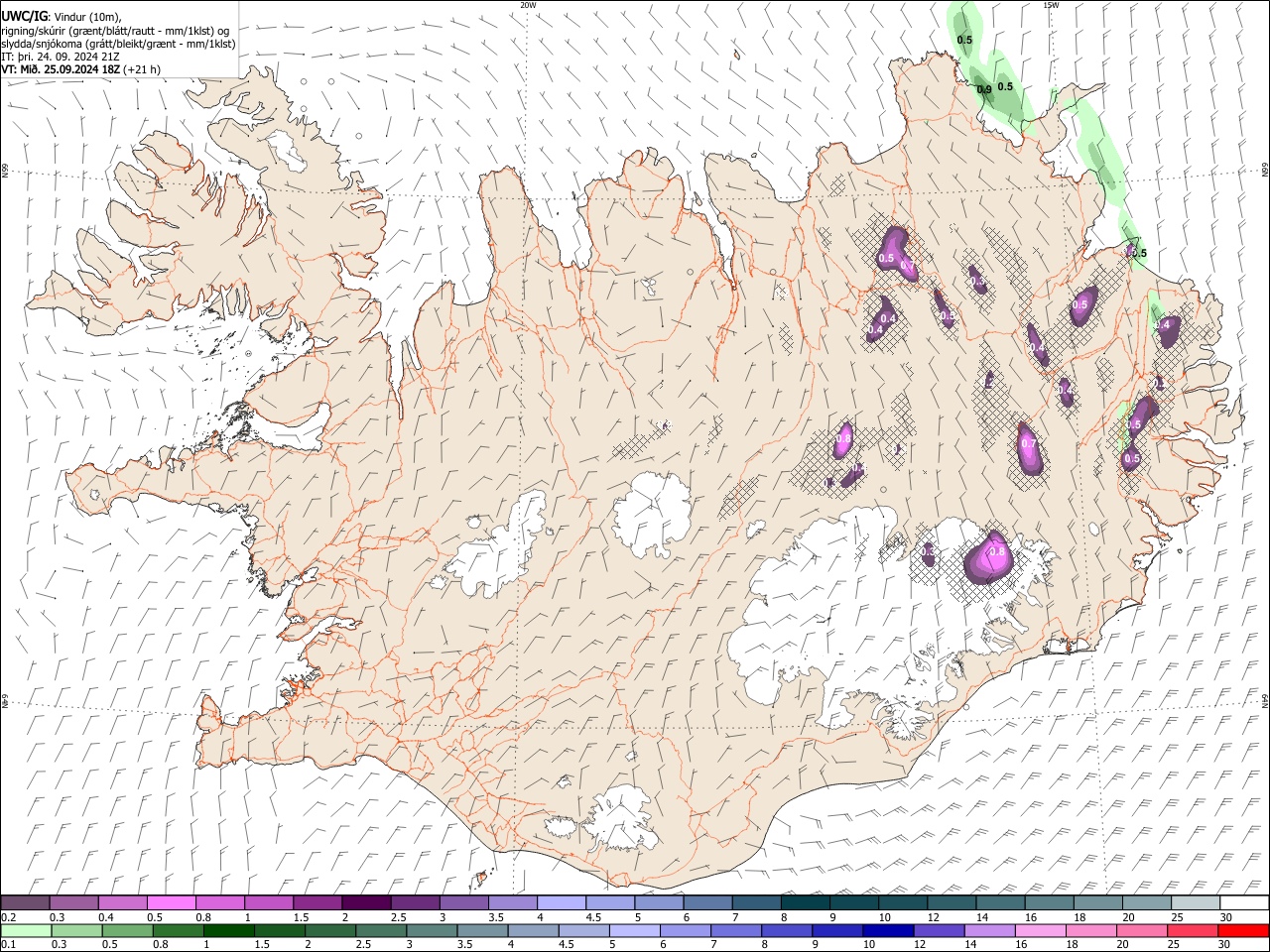Select the purple bottom-row swatch at 12
The width and height of the screenshot is (1270, 952).
pos(938,930)
